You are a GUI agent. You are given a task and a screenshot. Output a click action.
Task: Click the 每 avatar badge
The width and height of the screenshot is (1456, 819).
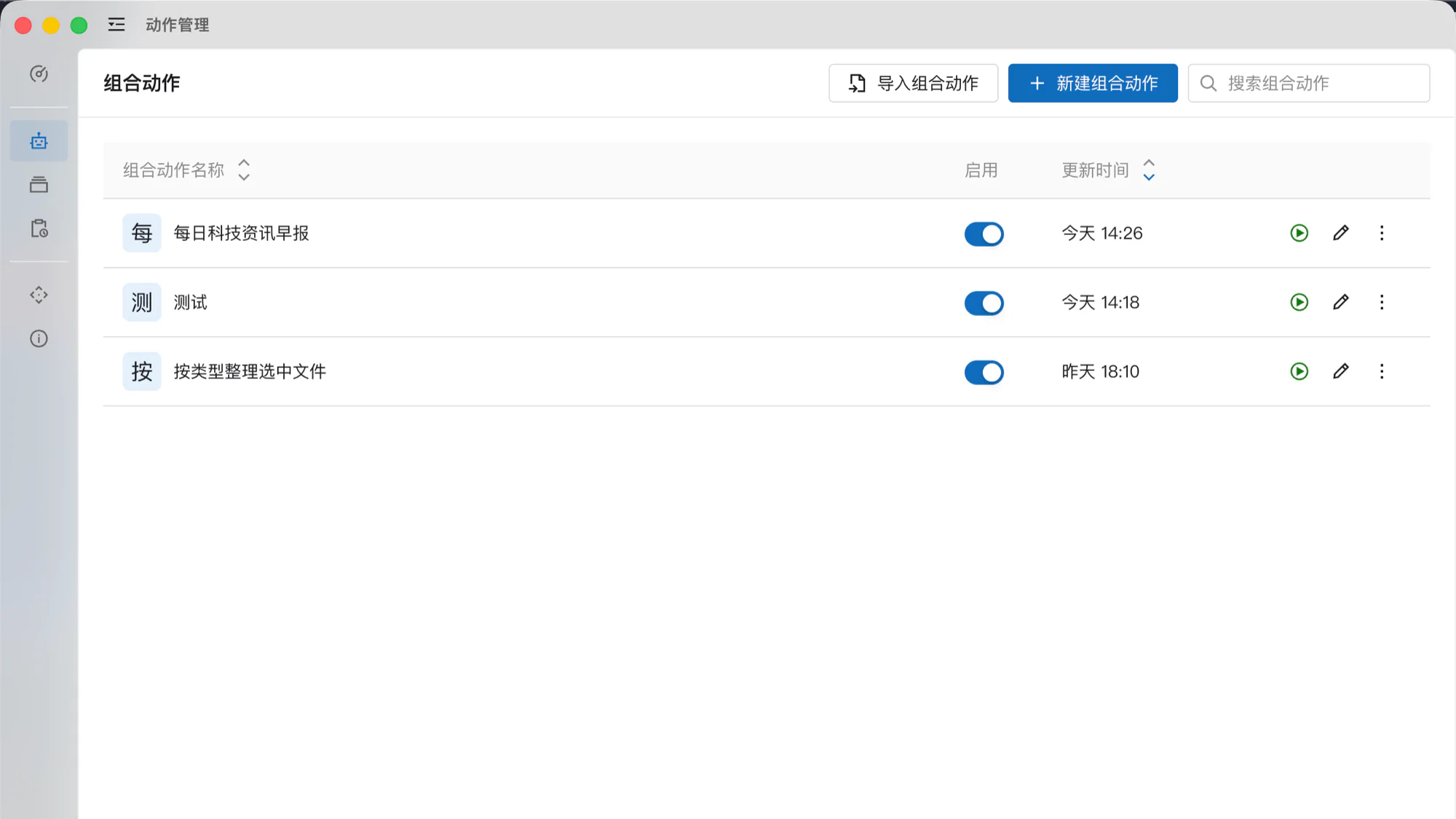142,233
